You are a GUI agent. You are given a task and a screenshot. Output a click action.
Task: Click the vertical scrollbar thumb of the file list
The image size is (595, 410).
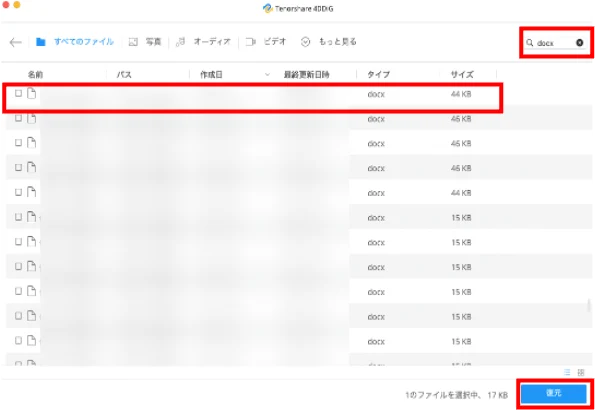(x=589, y=305)
